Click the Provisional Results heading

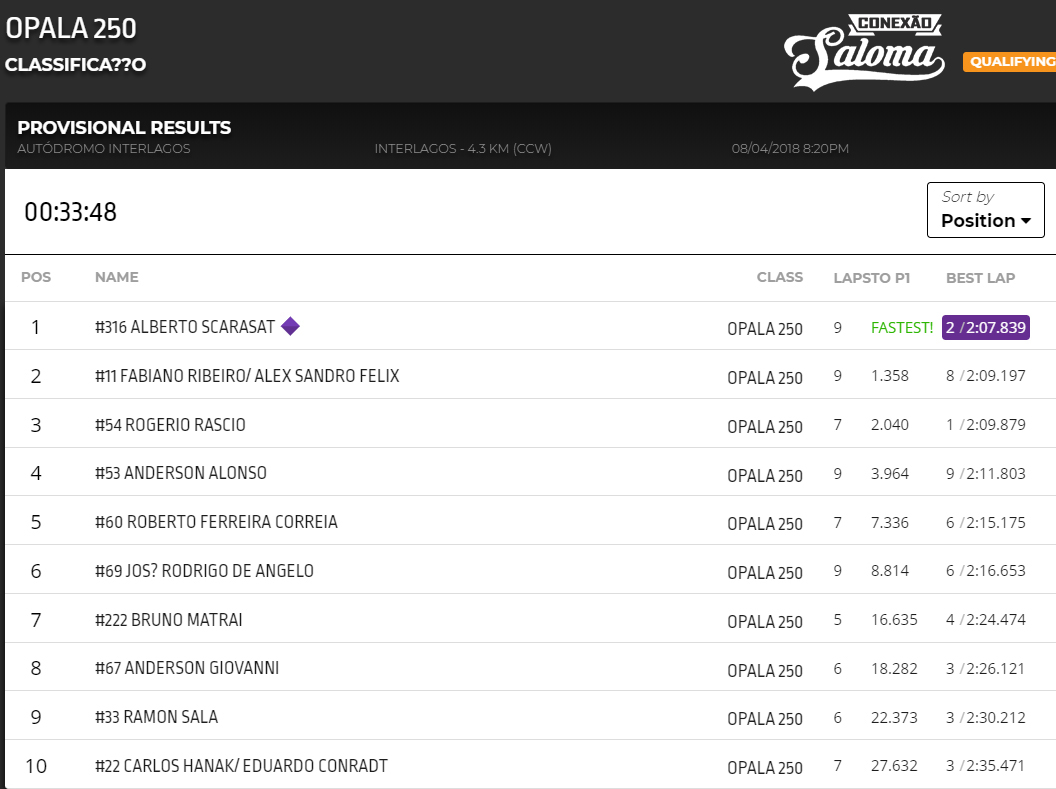coord(124,128)
